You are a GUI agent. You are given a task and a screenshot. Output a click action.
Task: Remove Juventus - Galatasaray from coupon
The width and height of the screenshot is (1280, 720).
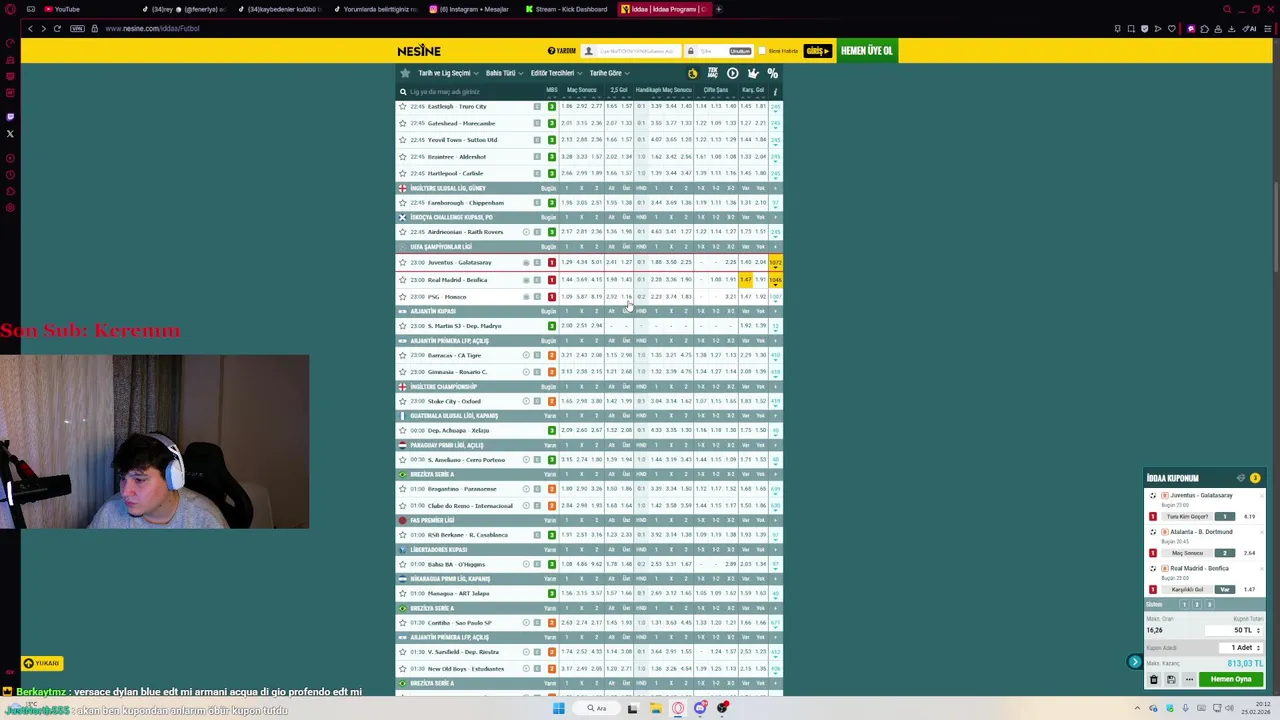[1262, 496]
